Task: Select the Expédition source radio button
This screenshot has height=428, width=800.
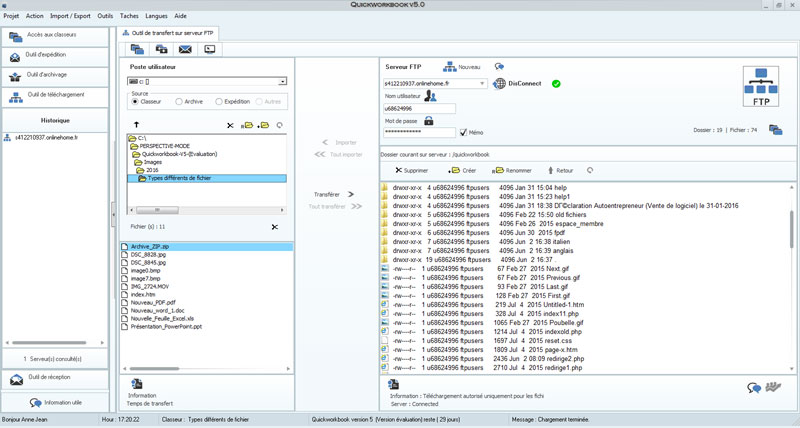Action: coord(217,101)
